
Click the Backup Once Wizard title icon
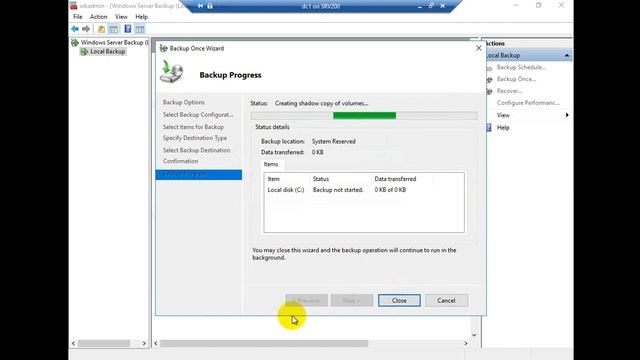[x=164, y=48]
